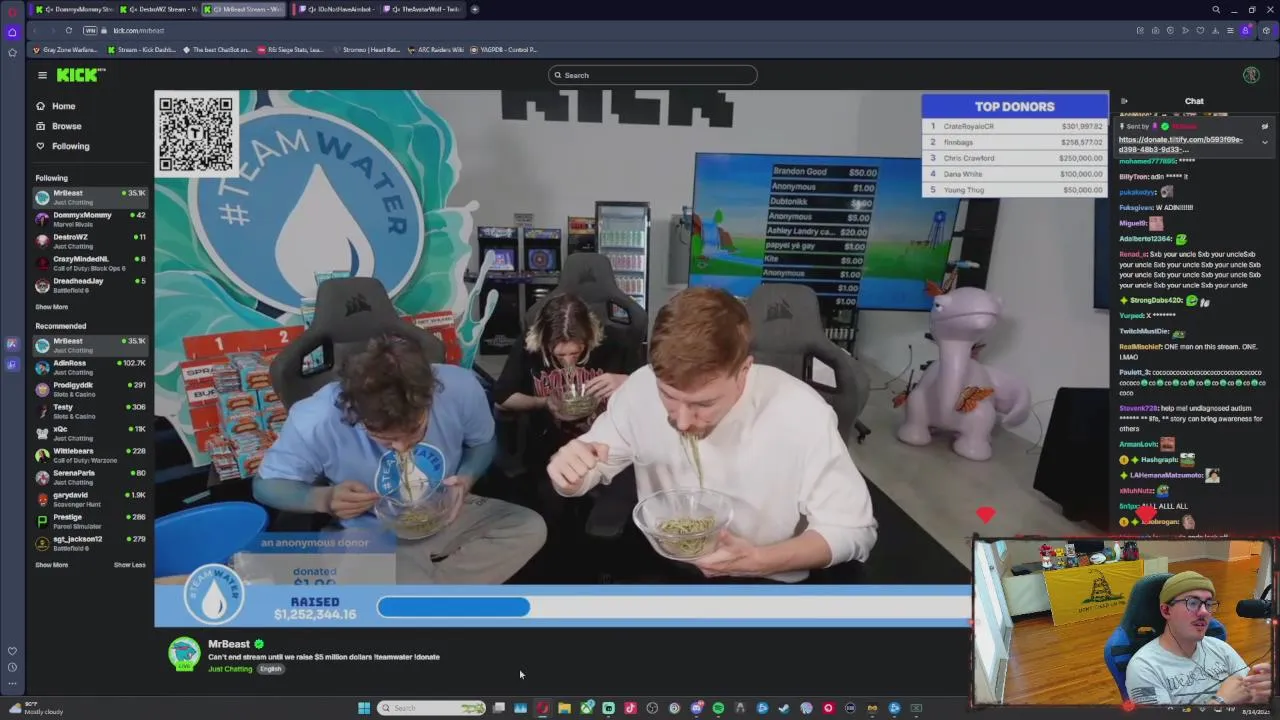The height and width of the screenshot is (720, 1280).
Task: Hide the pinned chat message
Action: 1264,127
